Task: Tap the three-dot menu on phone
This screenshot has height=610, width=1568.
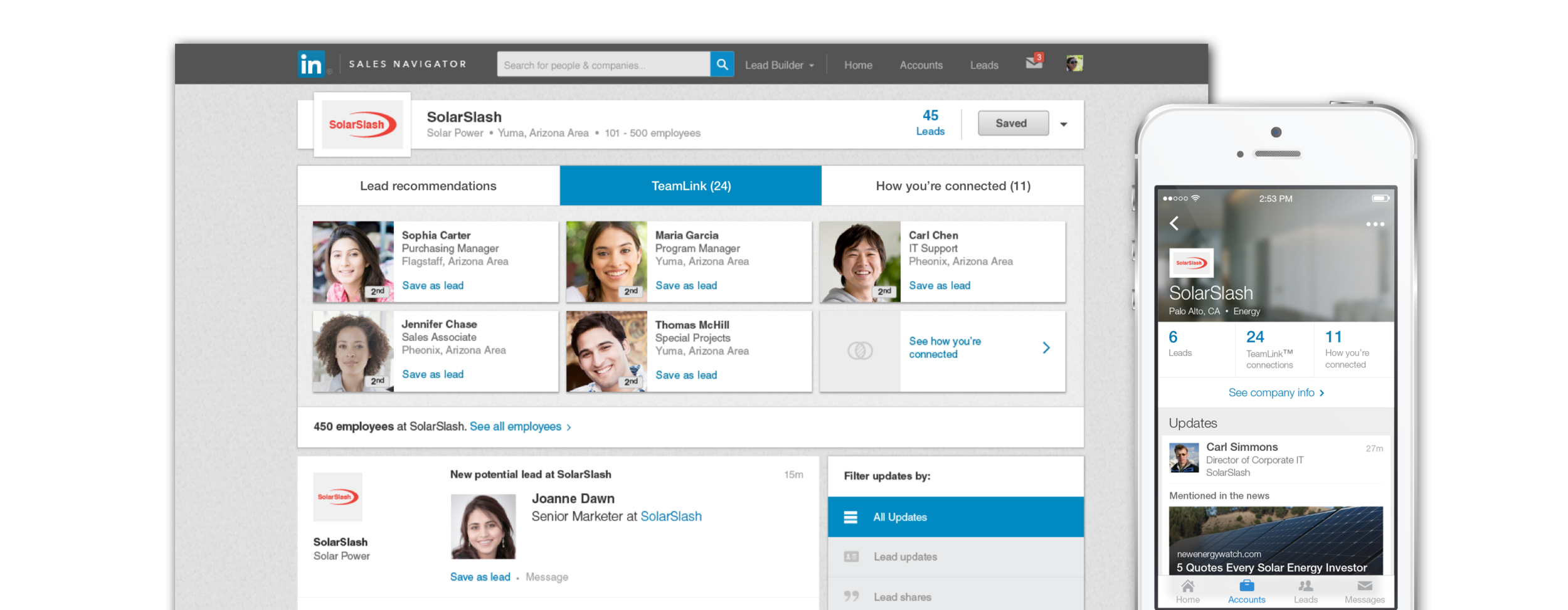Action: point(1375,224)
